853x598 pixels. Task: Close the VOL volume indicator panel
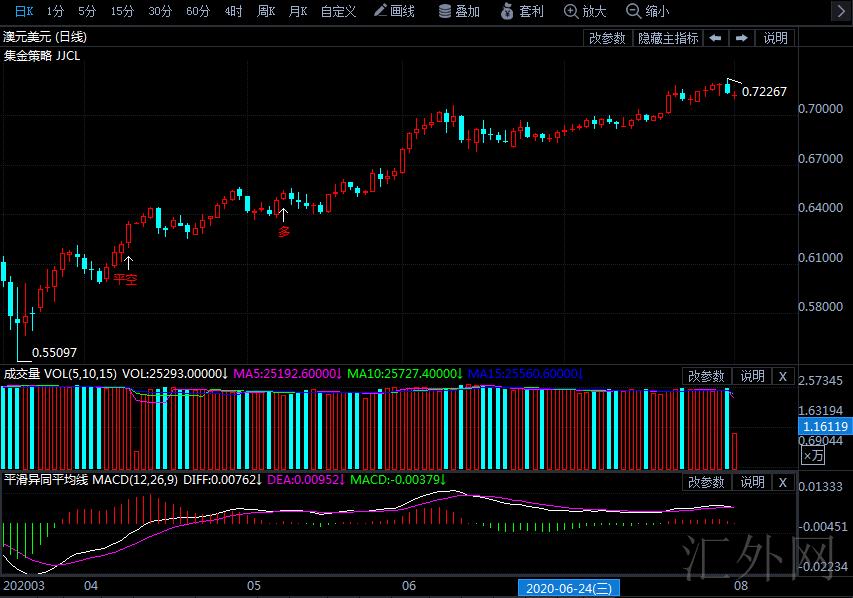coord(782,376)
